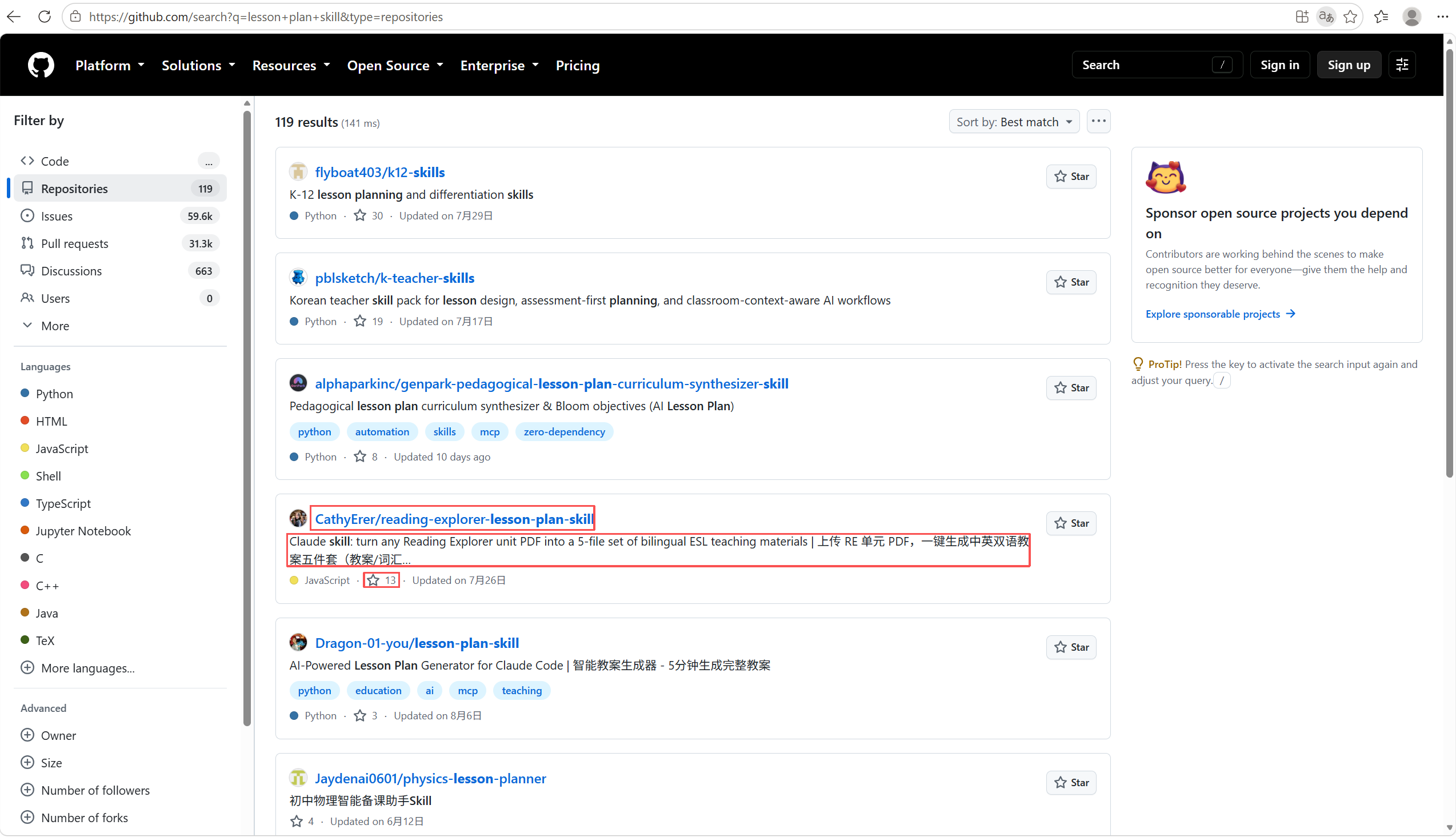Click CathyErer owner avatar
This screenshot has width=1456, height=837.
click(x=298, y=519)
